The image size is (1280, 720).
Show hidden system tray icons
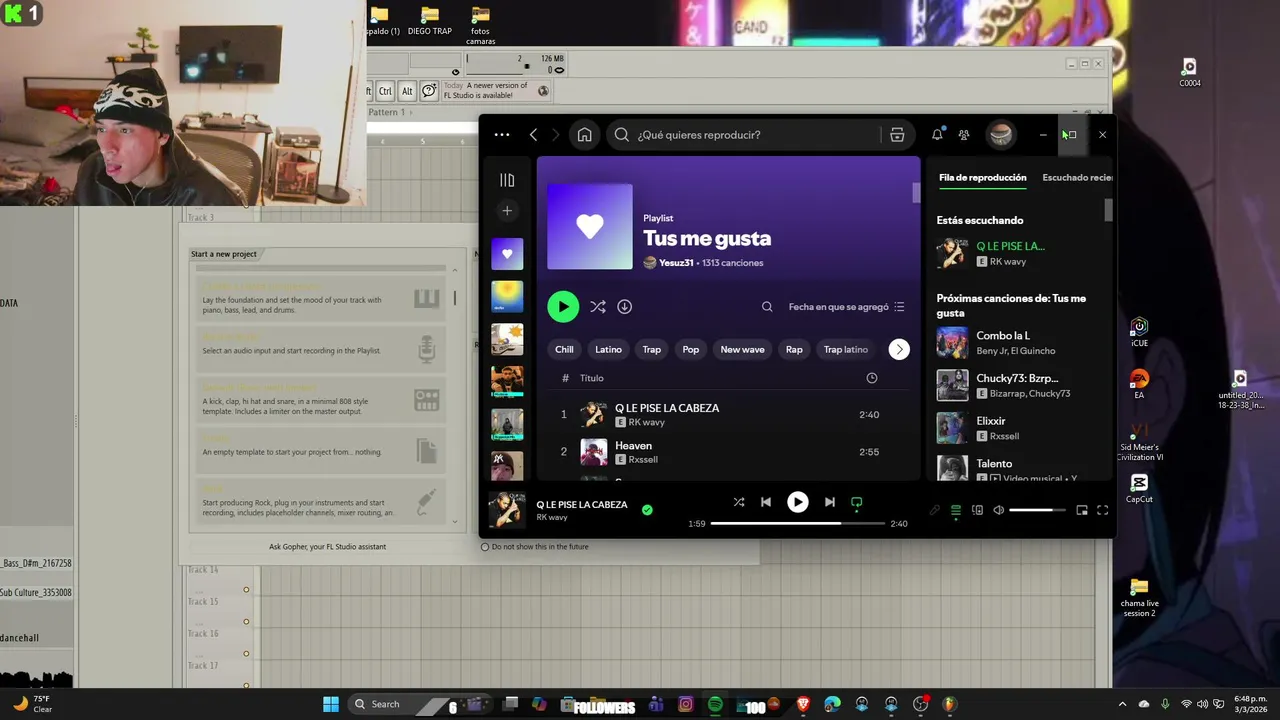pyautogui.click(x=1122, y=704)
